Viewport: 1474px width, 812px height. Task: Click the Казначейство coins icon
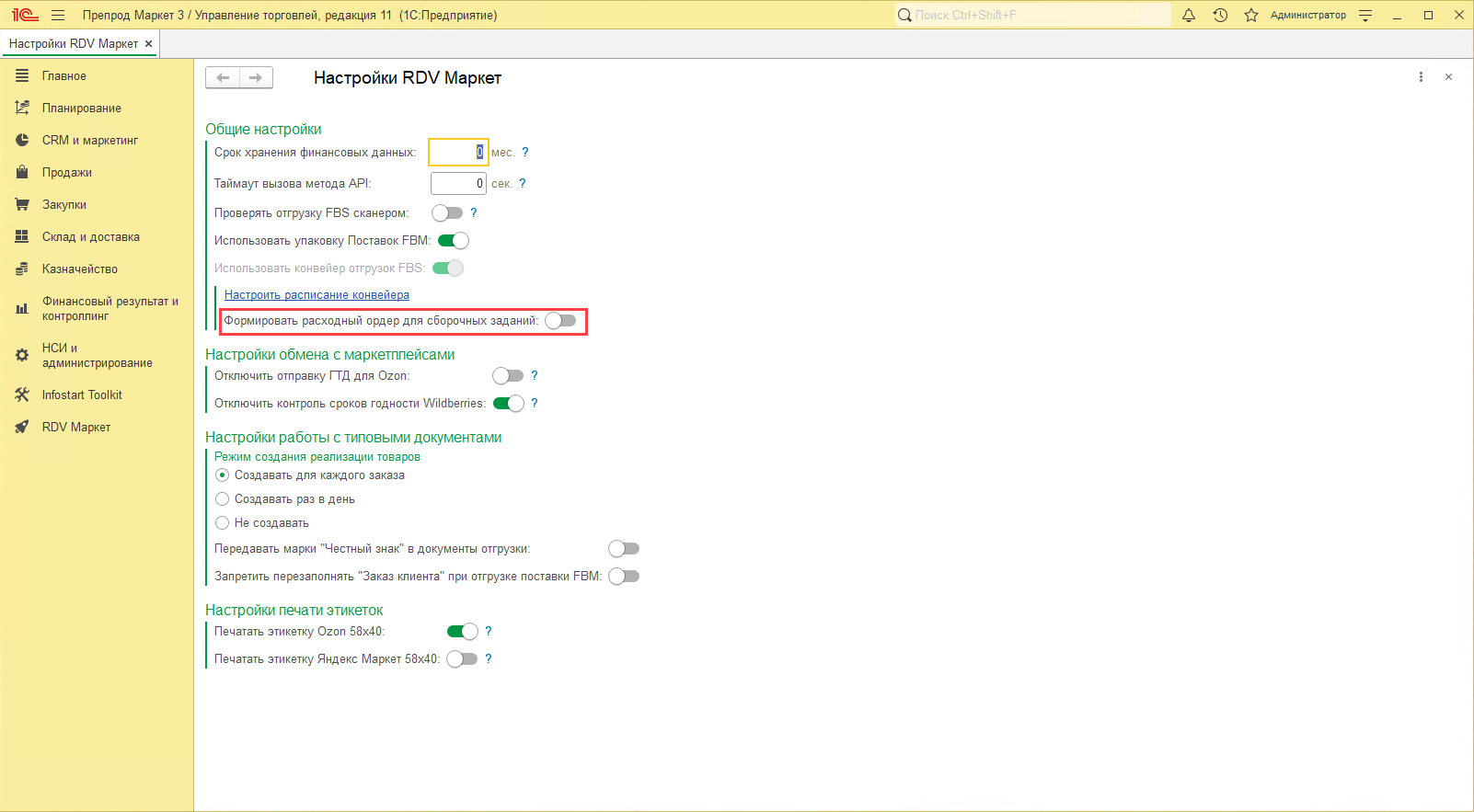(x=22, y=269)
